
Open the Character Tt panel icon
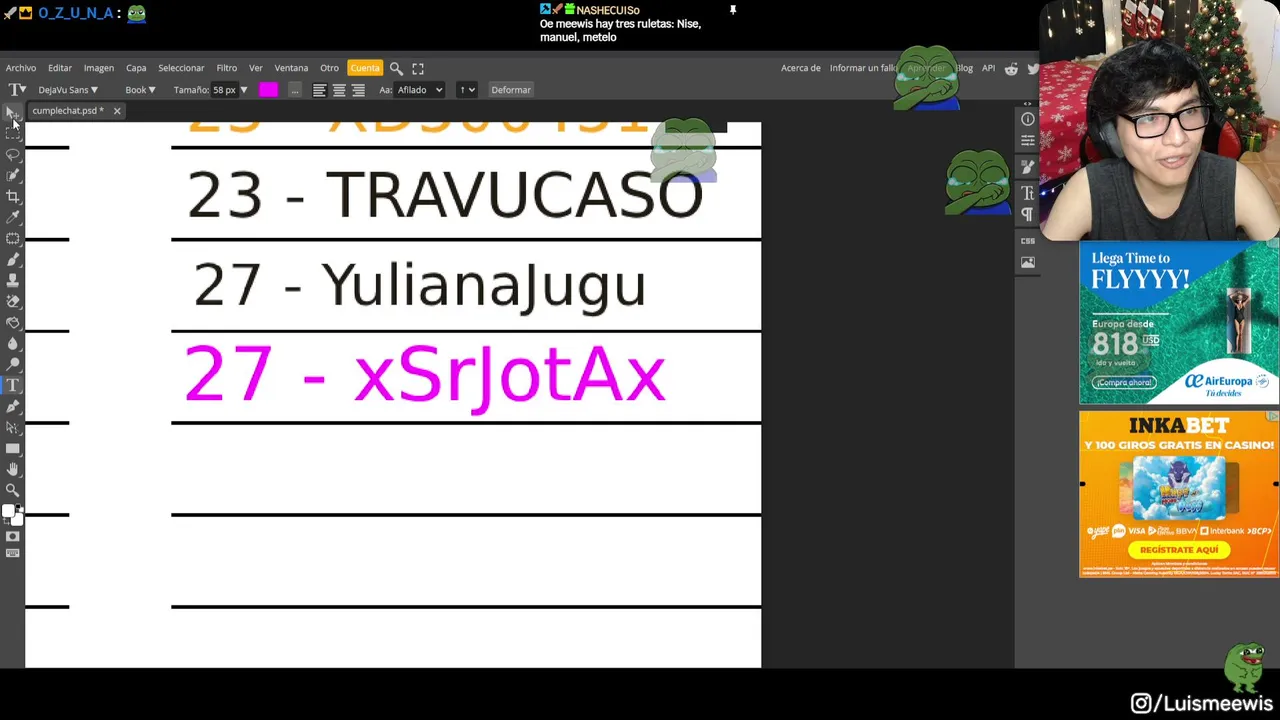click(x=1027, y=193)
